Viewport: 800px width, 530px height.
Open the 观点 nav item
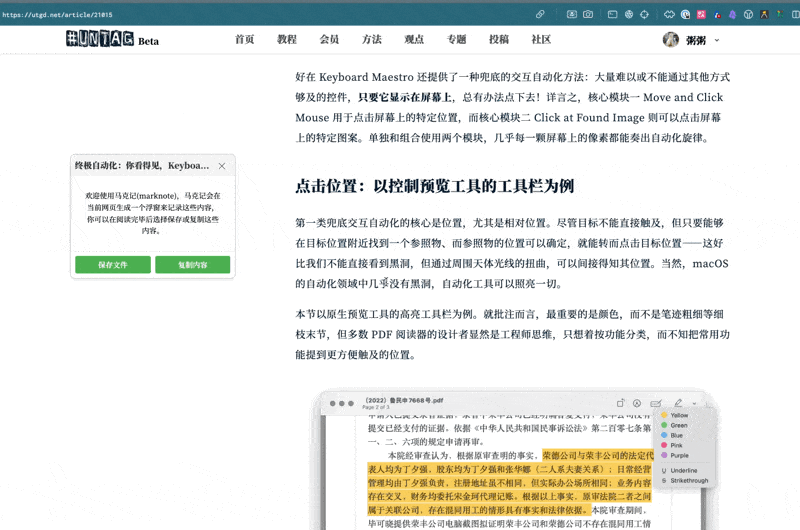(414, 39)
